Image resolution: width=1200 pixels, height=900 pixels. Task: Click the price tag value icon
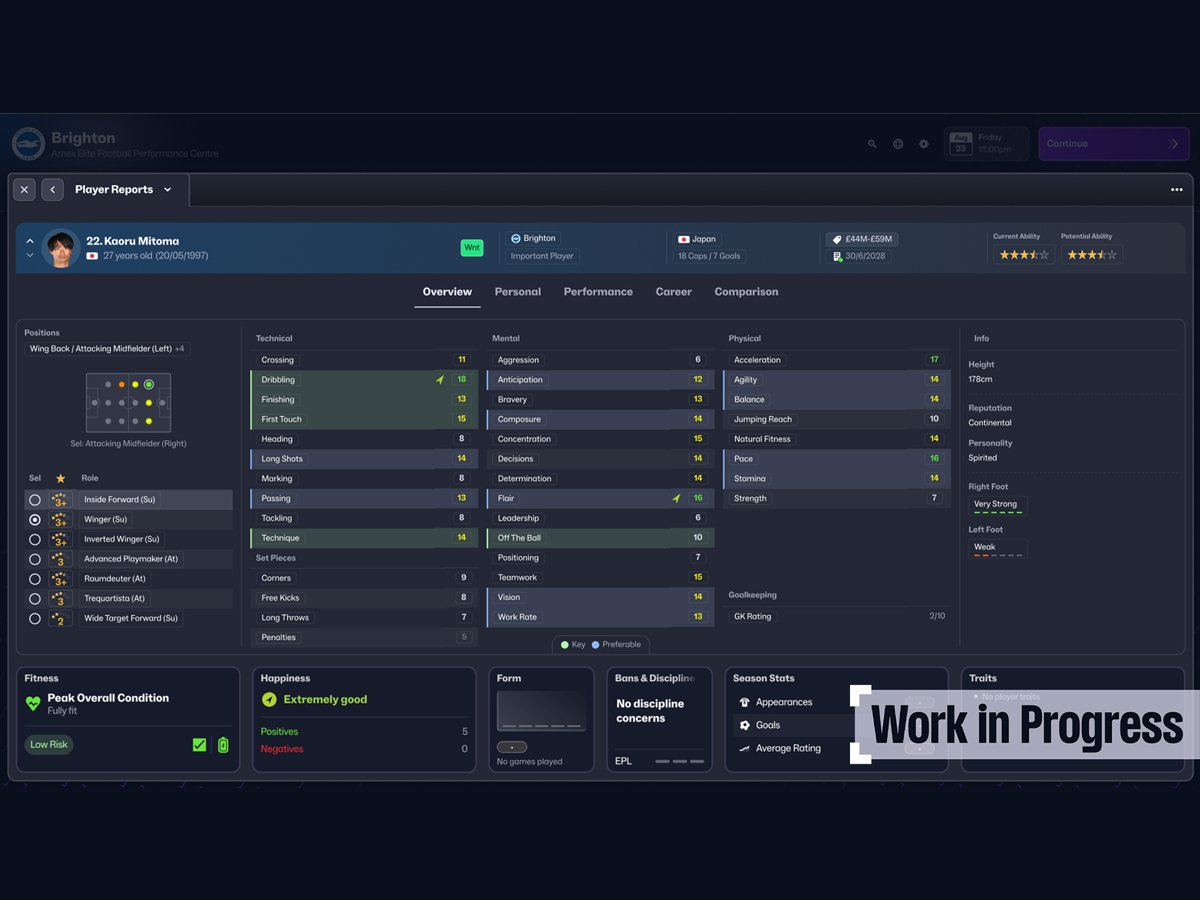[836, 239]
